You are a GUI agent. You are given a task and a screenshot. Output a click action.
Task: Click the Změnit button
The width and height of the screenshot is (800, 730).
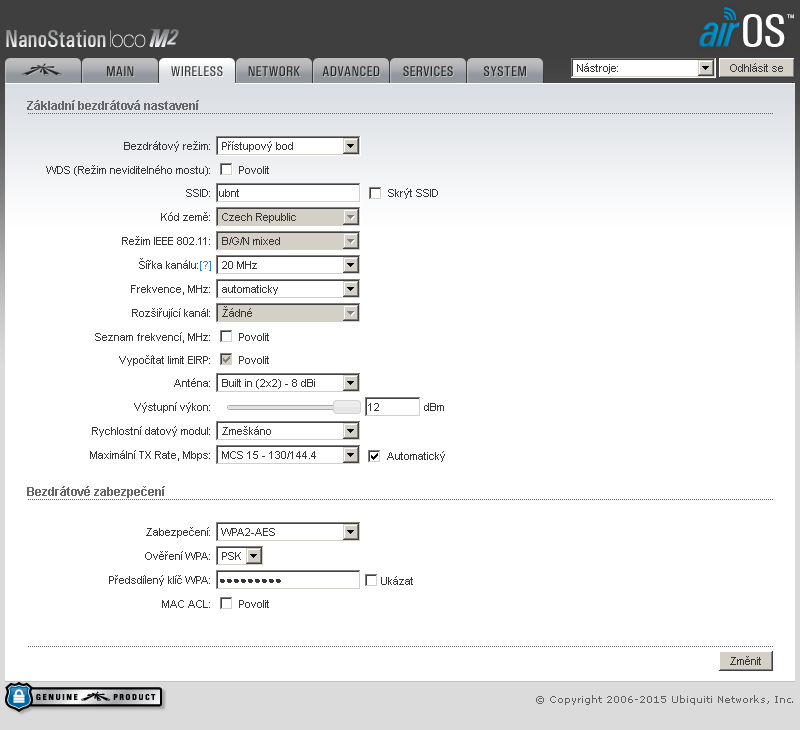pos(745,661)
